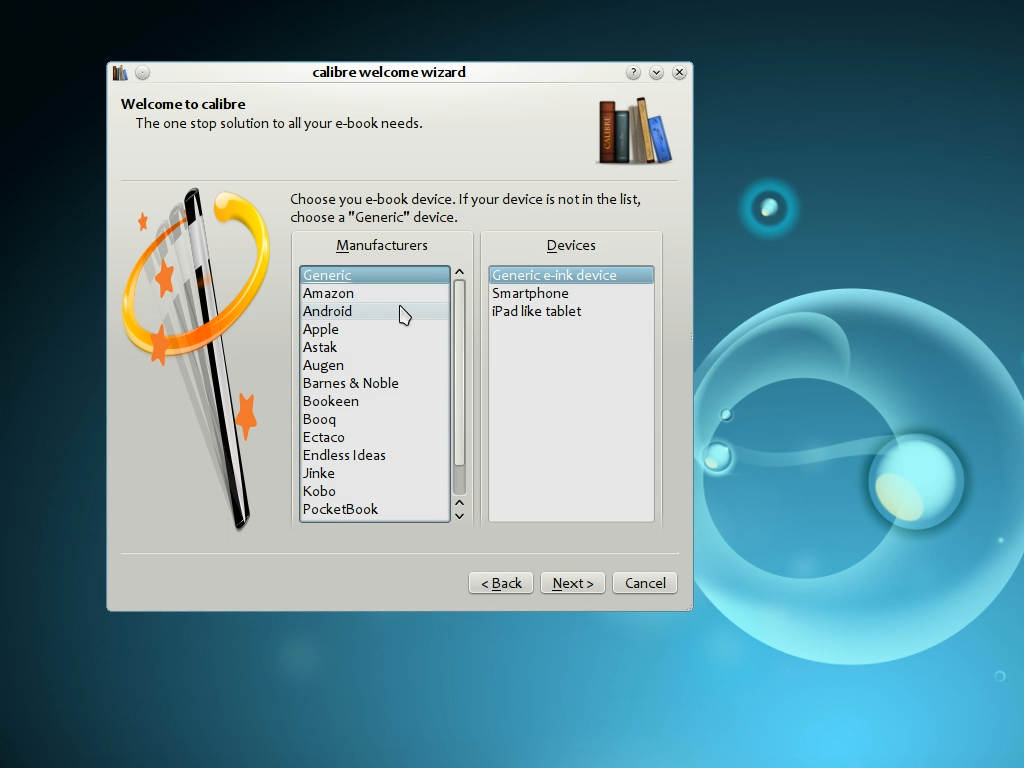
Task: Cancel the calibre welcome wizard
Action: pos(645,583)
